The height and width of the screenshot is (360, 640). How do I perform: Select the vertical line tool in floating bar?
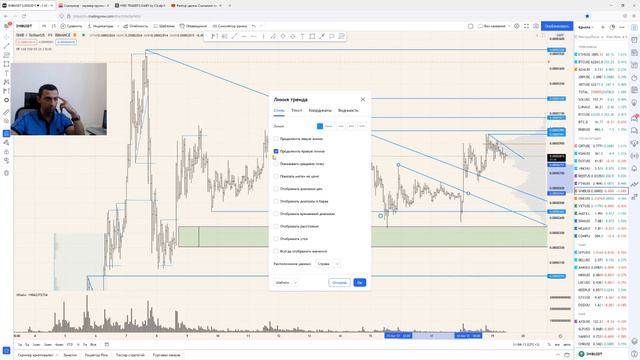[263, 36]
